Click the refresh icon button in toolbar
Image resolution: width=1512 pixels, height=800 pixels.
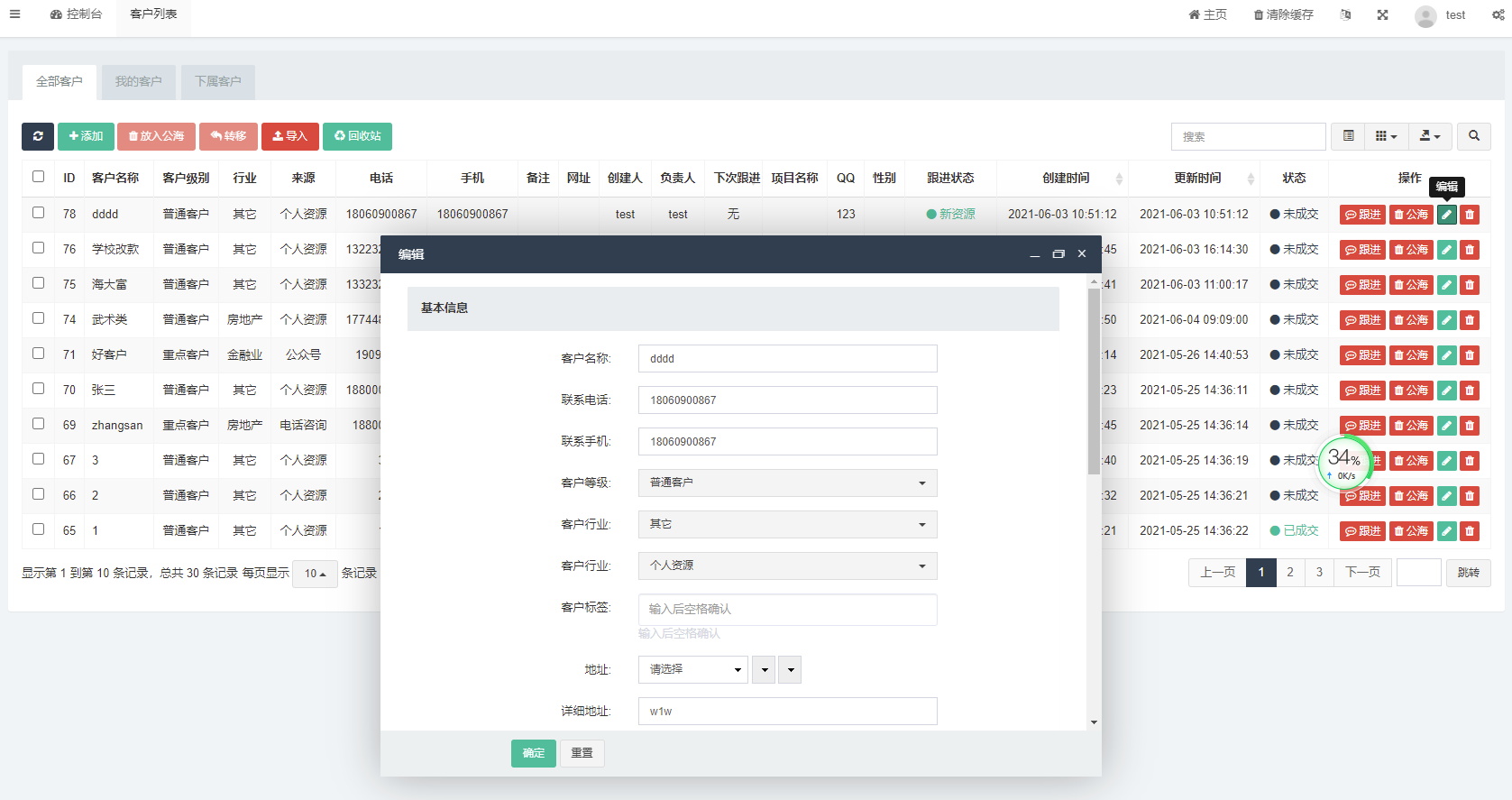[38, 136]
